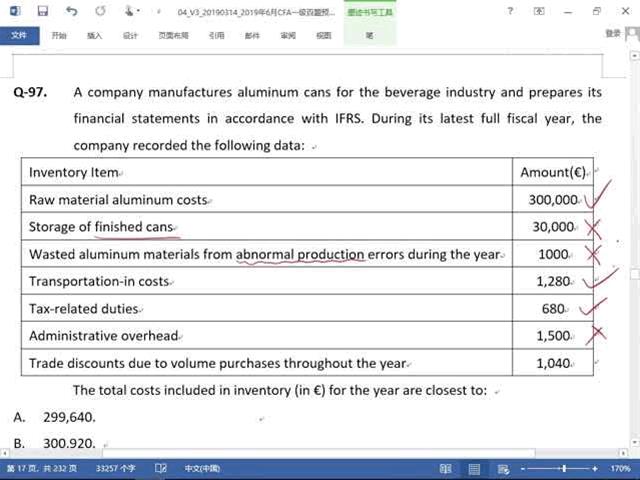
Task: Switch to the 开始 (Home) tab
Action: click(59, 36)
